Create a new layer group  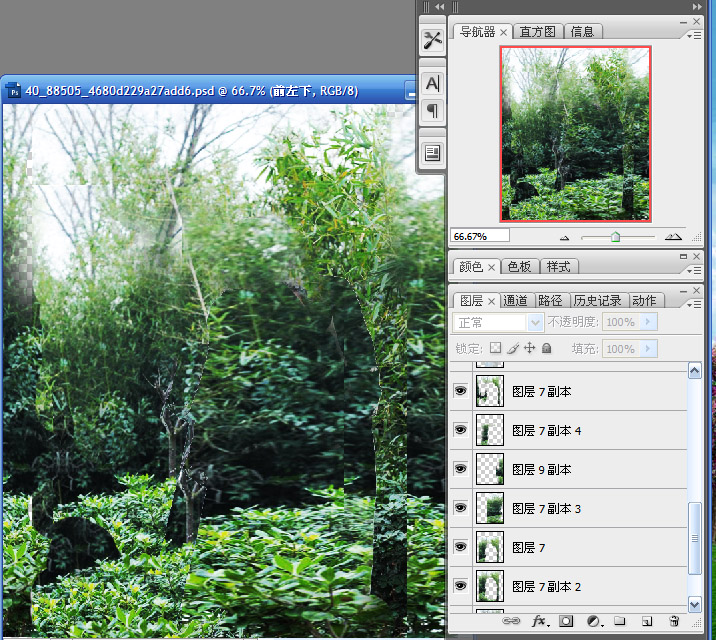click(620, 621)
